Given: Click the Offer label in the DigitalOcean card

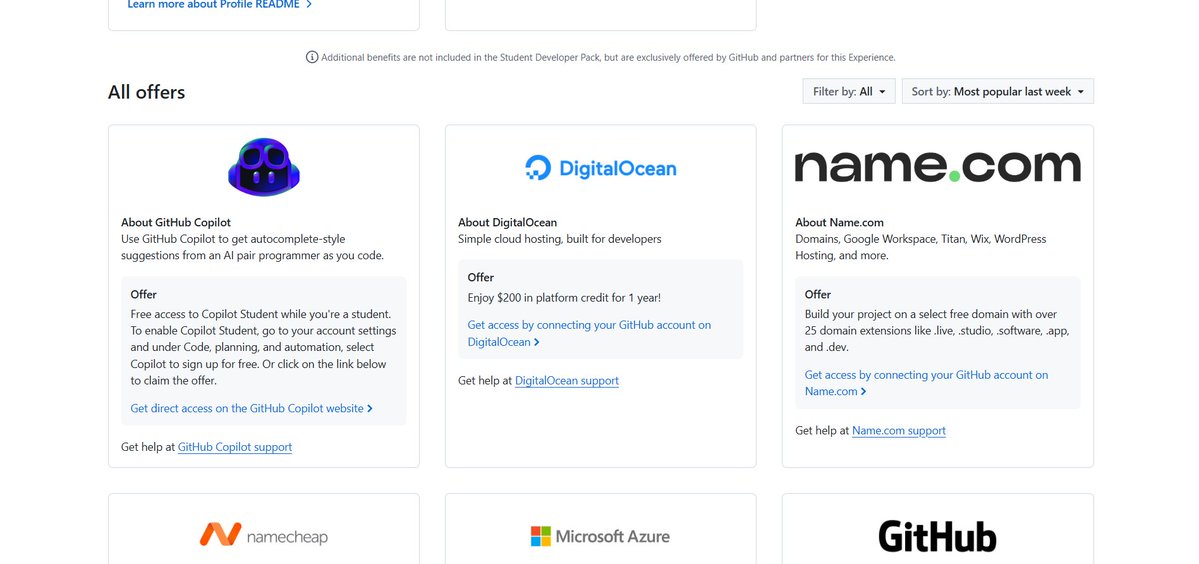Looking at the screenshot, I should tap(481, 277).
